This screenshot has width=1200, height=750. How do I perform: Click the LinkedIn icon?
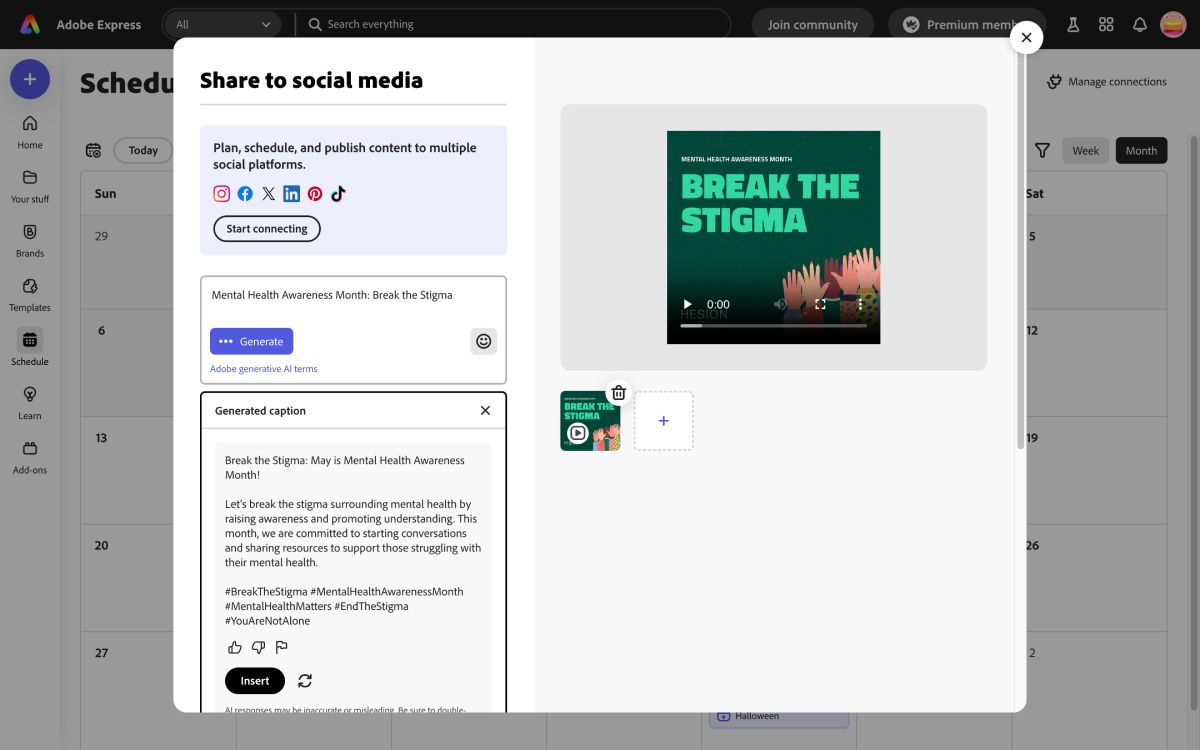coord(292,194)
